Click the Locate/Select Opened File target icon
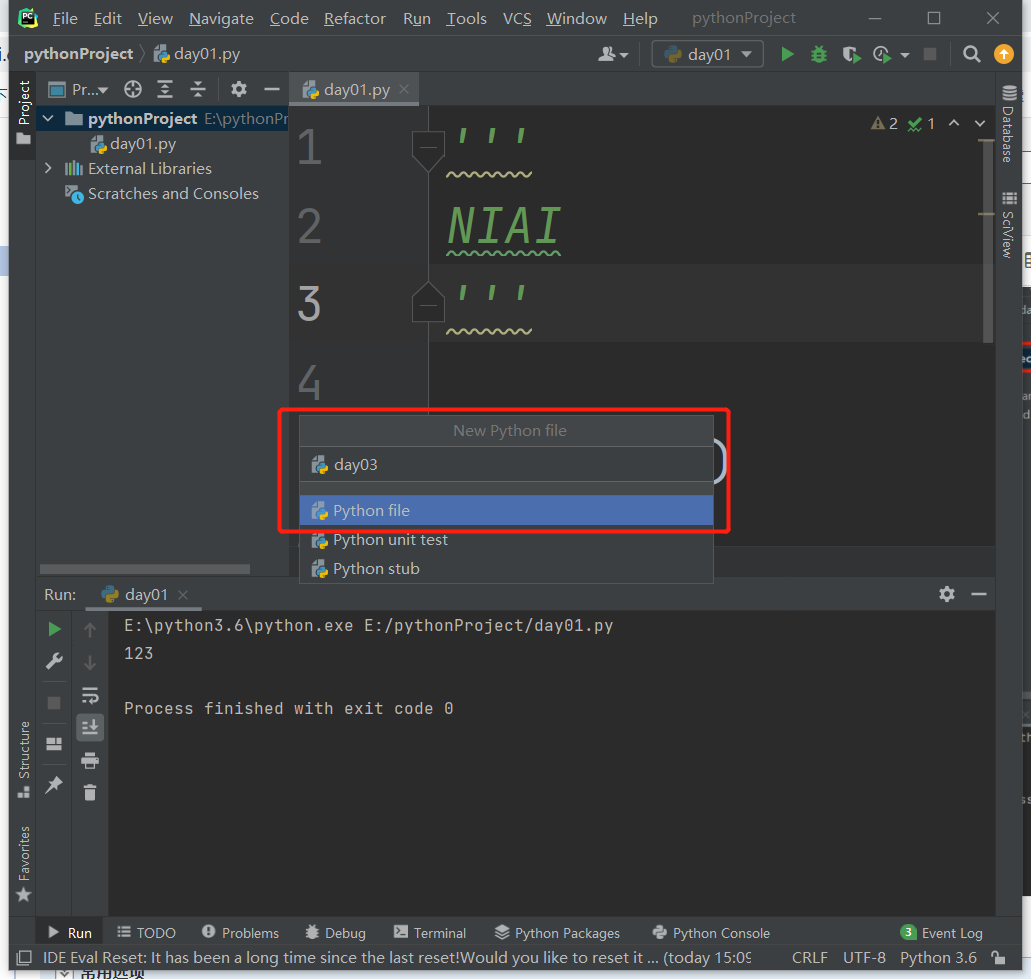The height and width of the screenshot is (979, 1031). (x=132, y=89)
